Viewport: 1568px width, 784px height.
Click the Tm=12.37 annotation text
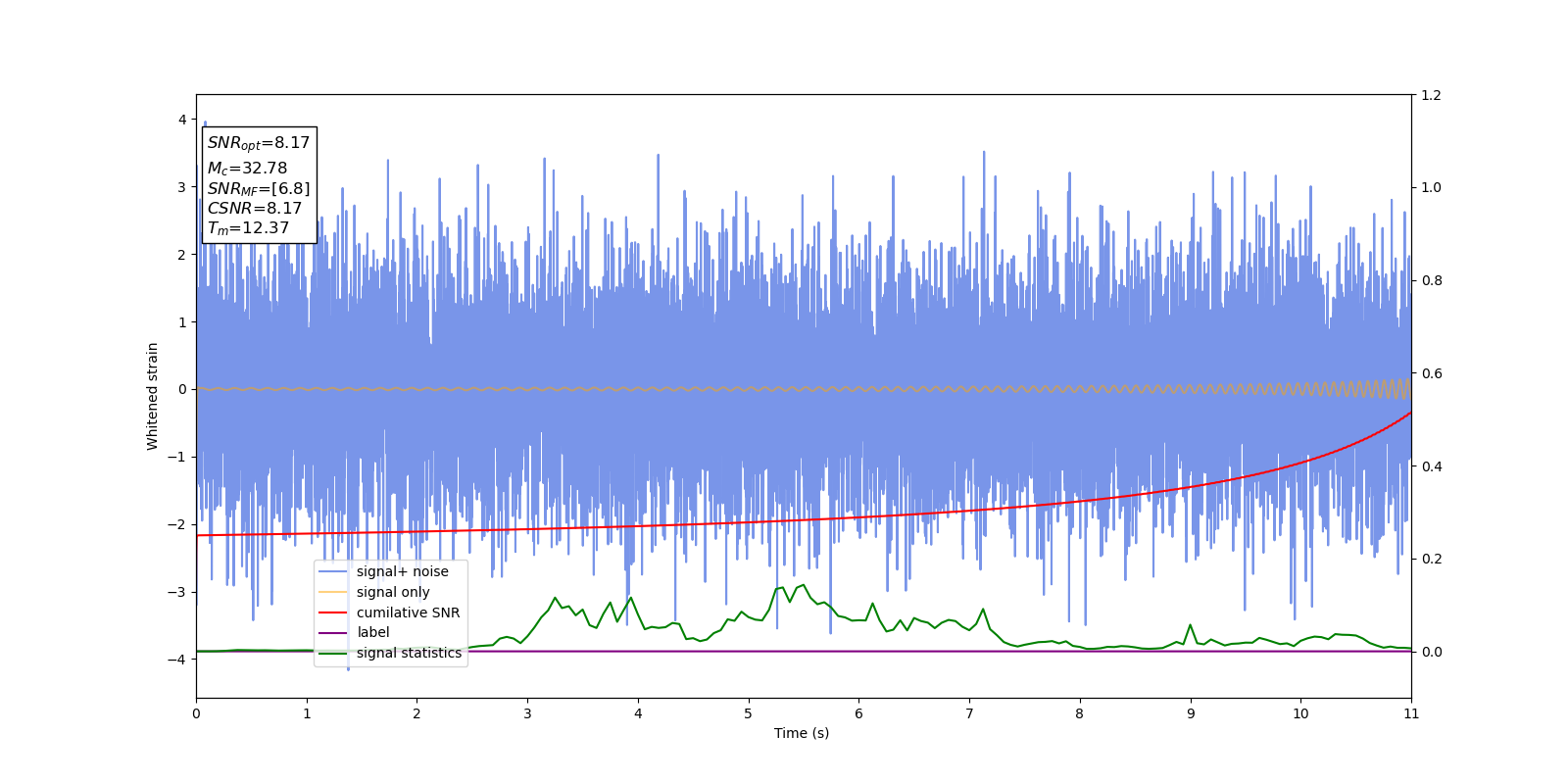[x=248, y=228]
